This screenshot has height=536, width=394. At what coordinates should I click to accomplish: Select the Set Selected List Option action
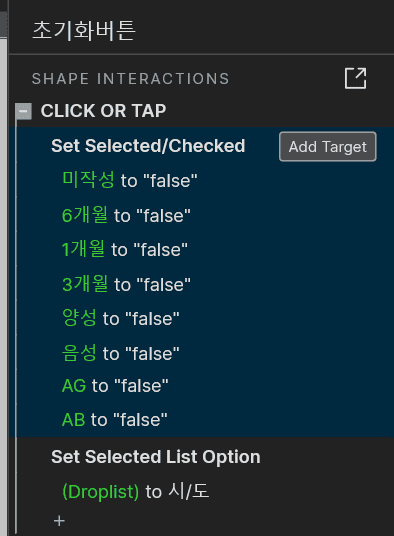(x=156, y=457)
